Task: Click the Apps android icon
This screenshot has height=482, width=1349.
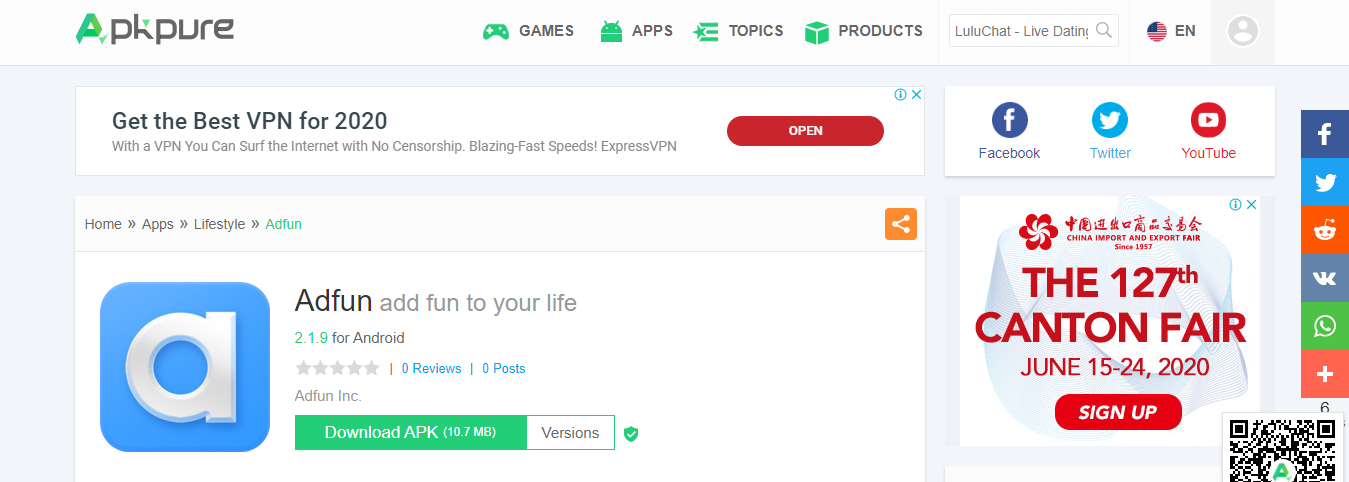Action: tap(611, 32)
